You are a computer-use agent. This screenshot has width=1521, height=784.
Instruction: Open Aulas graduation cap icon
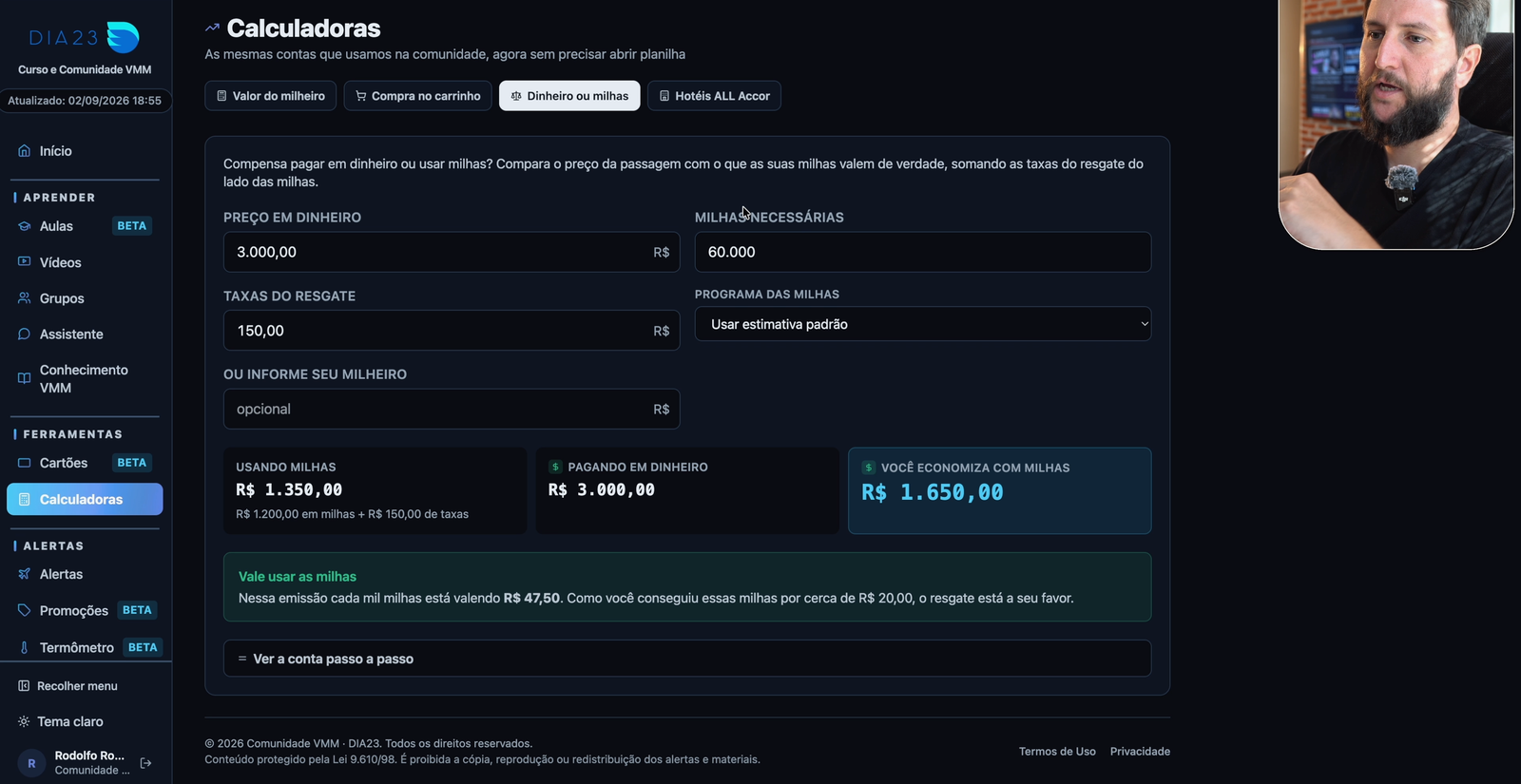pyautogui.click(x=24, y=226)
